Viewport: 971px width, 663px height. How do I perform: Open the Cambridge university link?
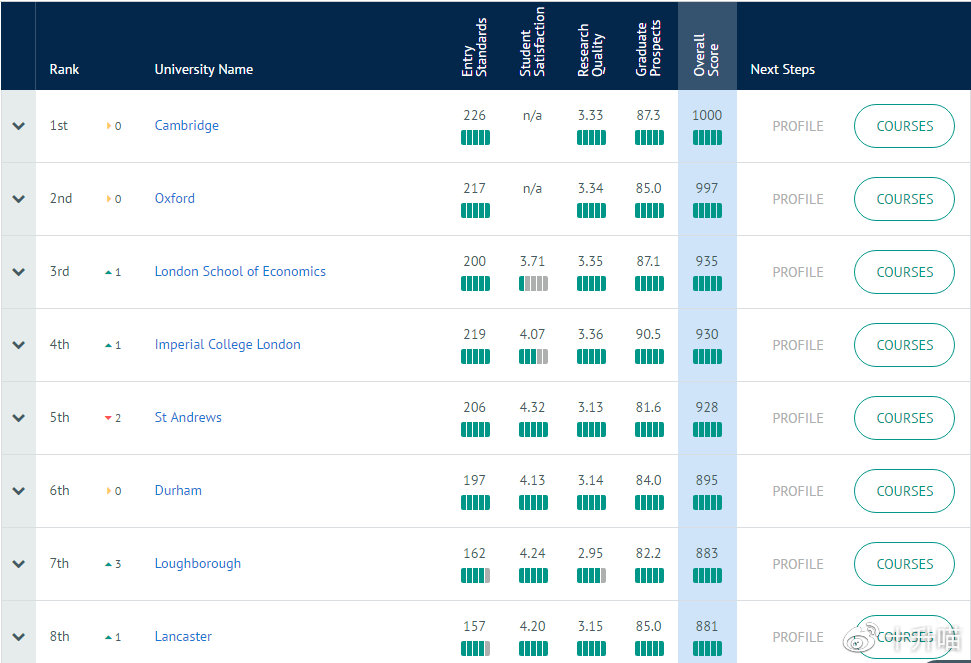pos(186,126)
